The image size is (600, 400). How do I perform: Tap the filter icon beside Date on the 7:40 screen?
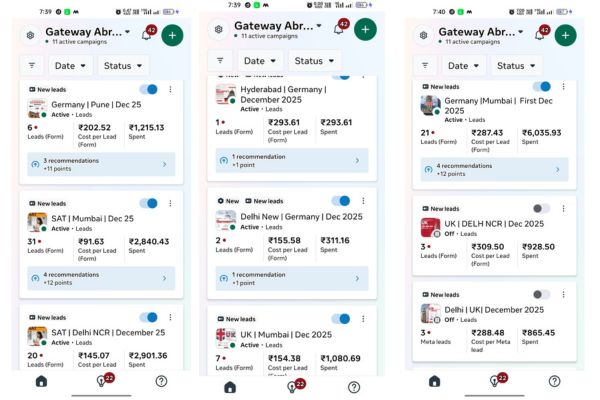(425, 65)
